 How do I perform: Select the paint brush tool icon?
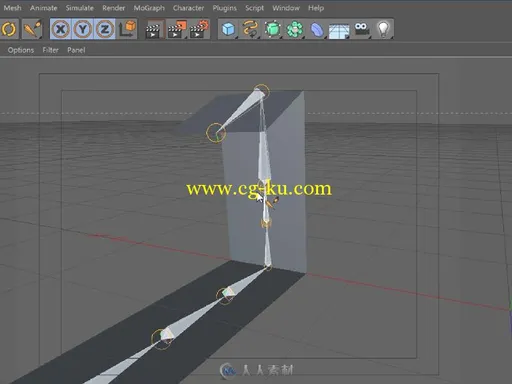32,29
